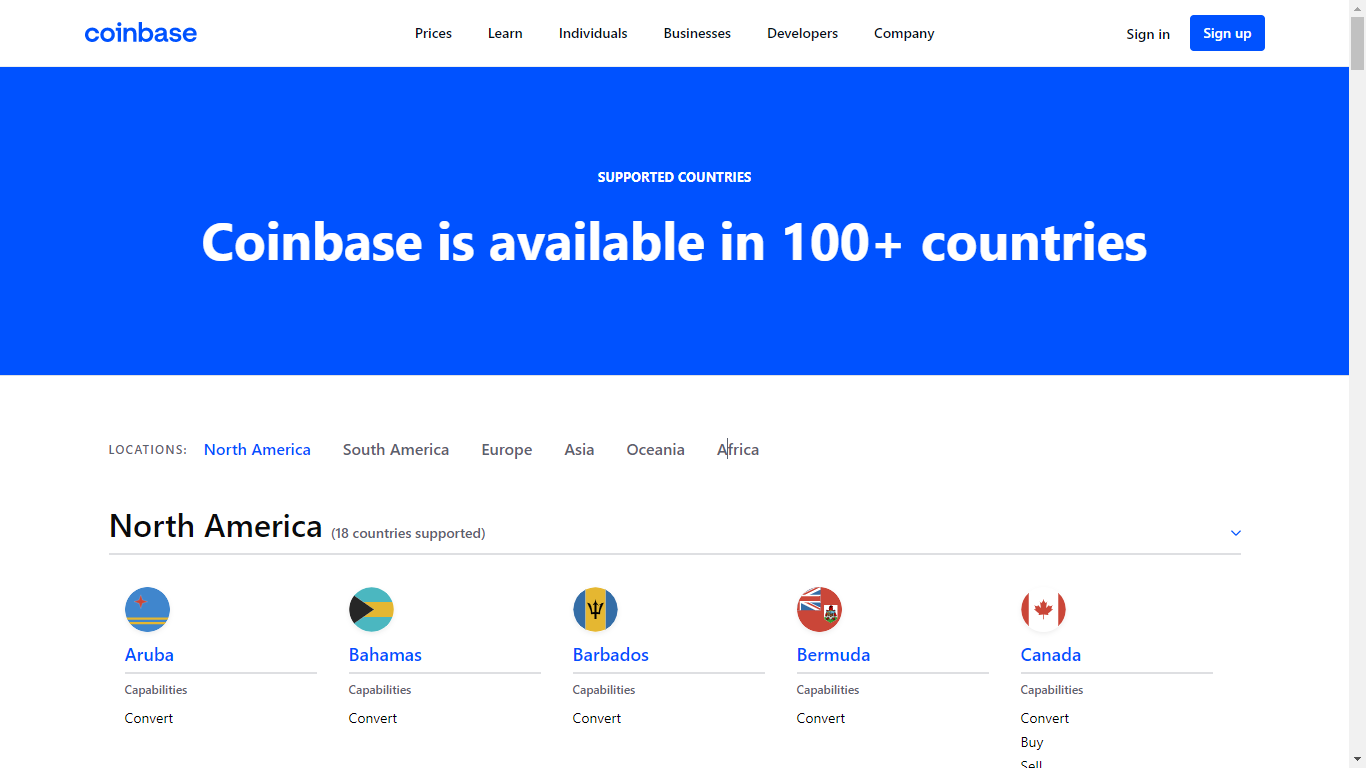Click the Bermuda flag icon
The width and height of the screenshot is (1366, 768).
819,609
